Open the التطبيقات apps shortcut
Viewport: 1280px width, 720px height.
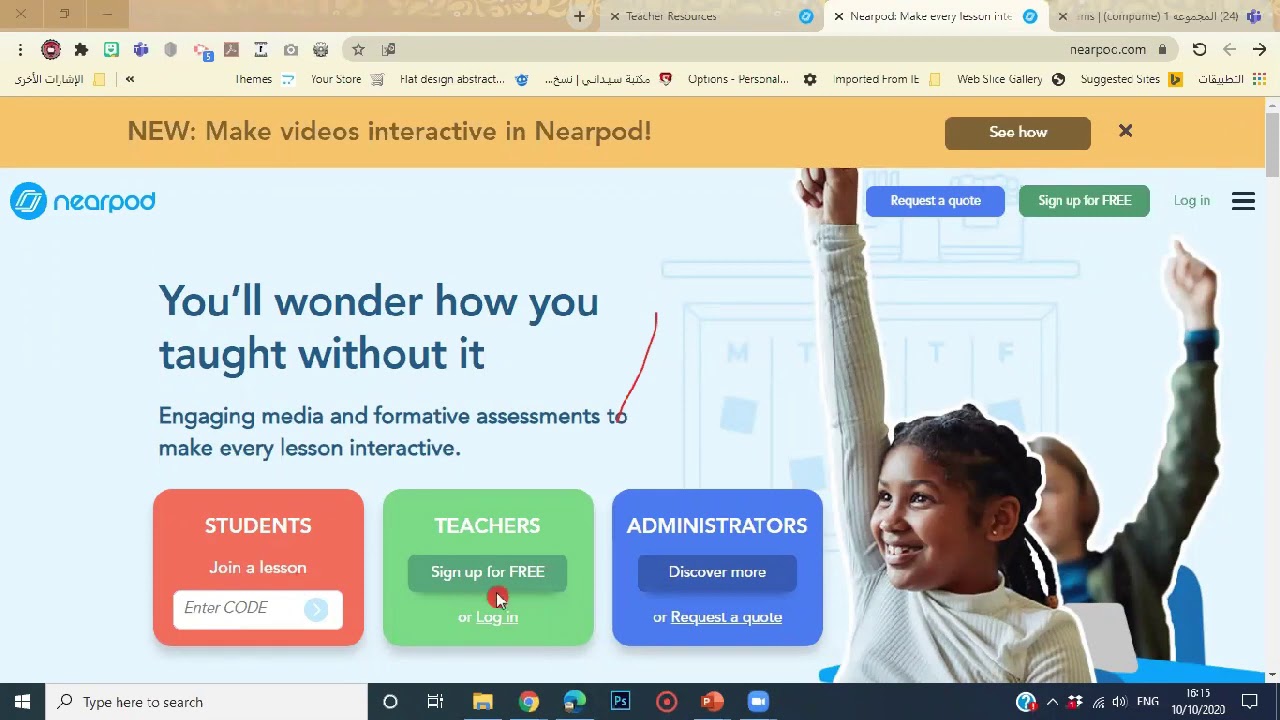pos(1232,79)
